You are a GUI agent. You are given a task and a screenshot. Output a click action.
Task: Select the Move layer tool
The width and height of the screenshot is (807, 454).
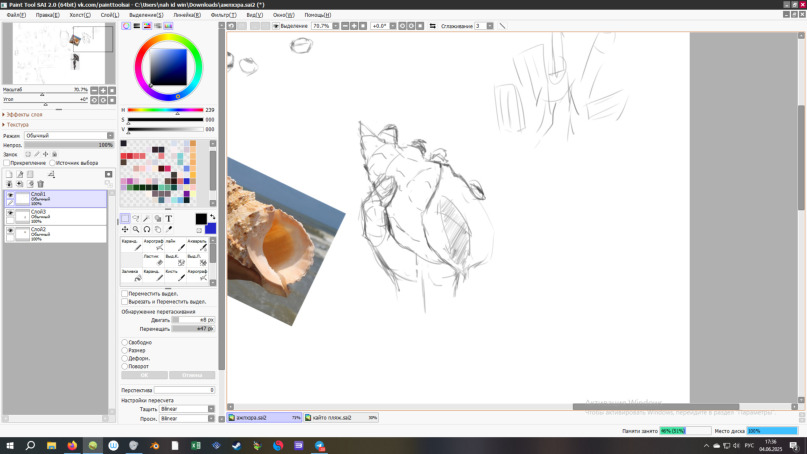125,229
